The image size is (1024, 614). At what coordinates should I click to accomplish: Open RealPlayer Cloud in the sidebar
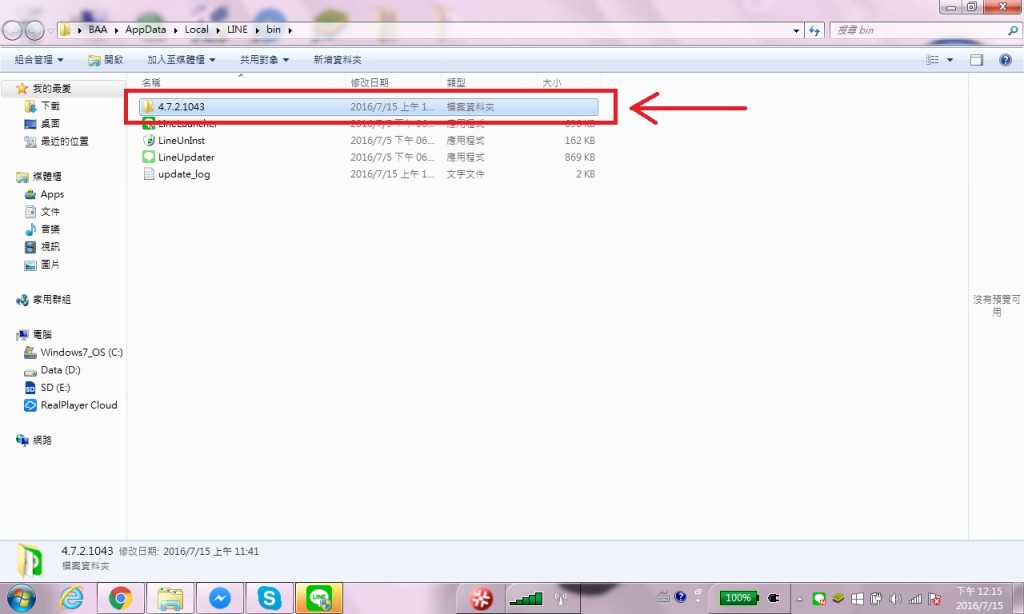pos(71,405)
